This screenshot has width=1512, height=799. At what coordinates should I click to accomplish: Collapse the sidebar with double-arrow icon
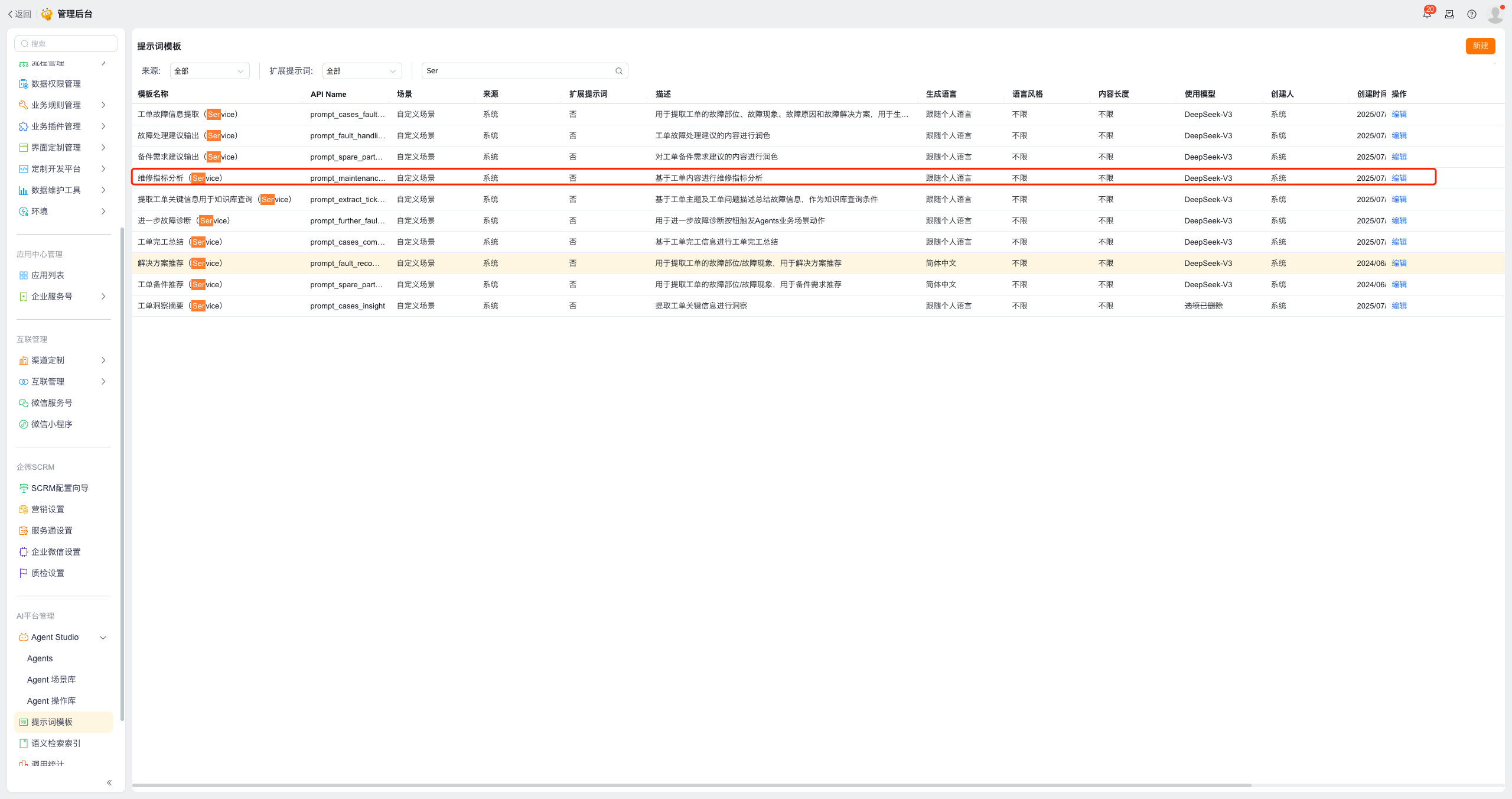pos(109,782)
